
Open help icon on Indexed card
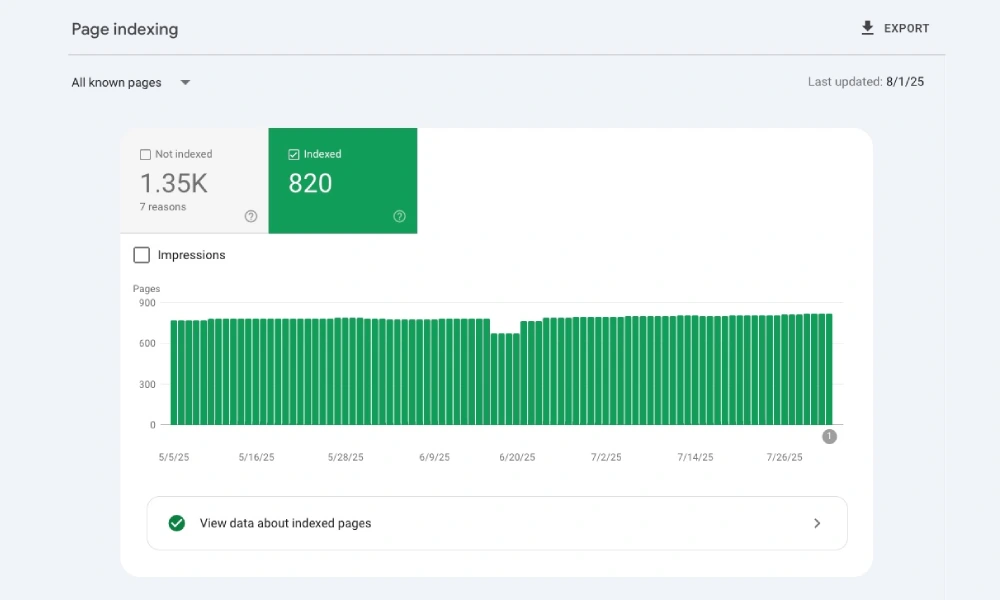point(400,216)
